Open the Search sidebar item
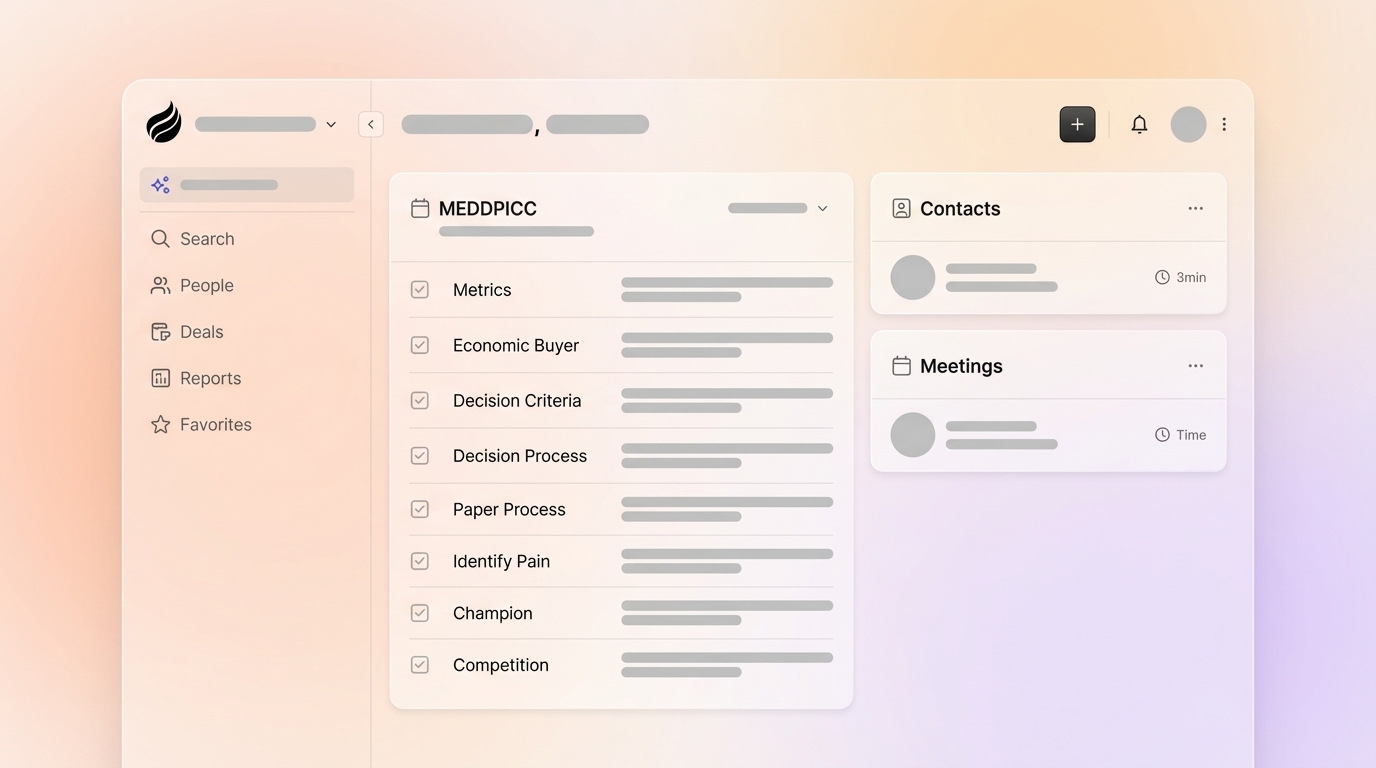1376x768 pixels. (207, 238)
